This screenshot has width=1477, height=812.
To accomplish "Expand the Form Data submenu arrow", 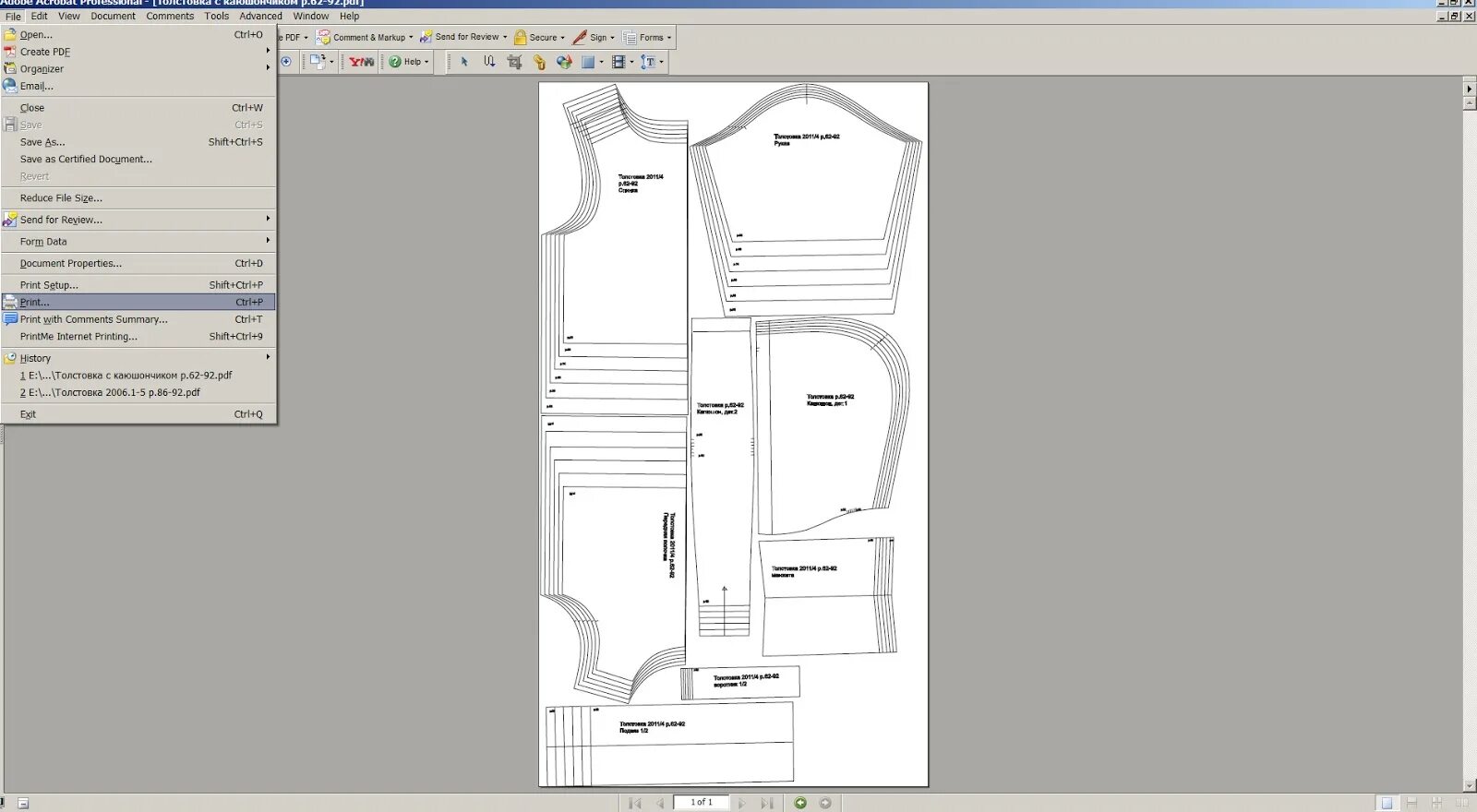I will pyautogui.click(x=269, y=240).
